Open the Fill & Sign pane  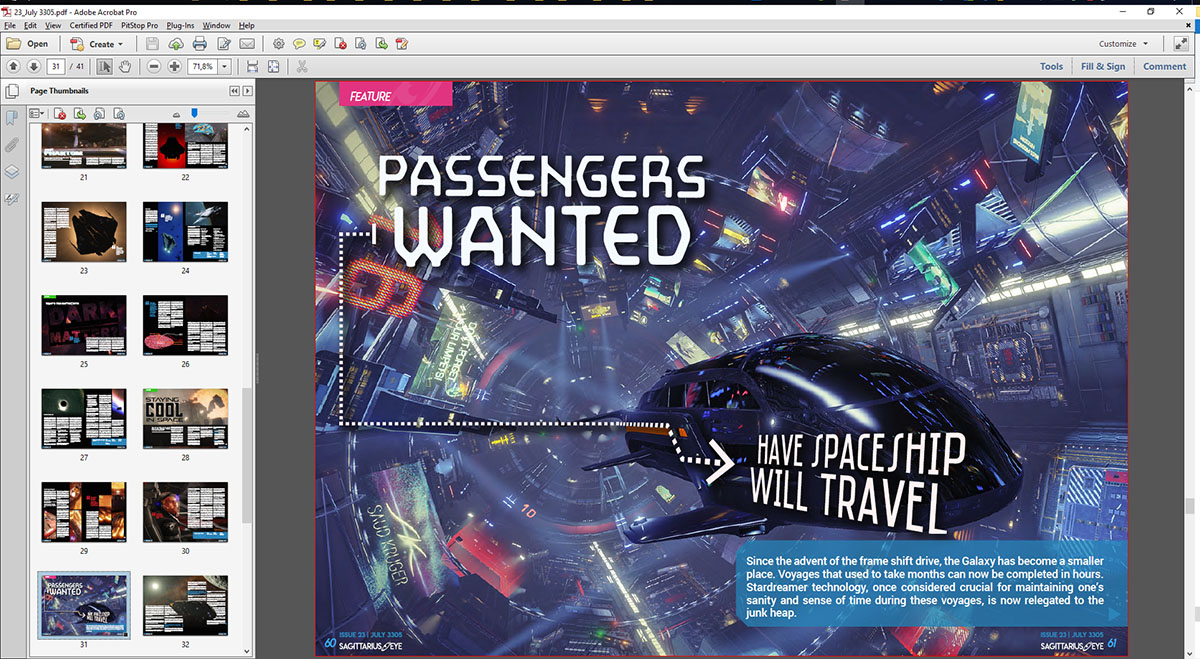click(1103, 67)
